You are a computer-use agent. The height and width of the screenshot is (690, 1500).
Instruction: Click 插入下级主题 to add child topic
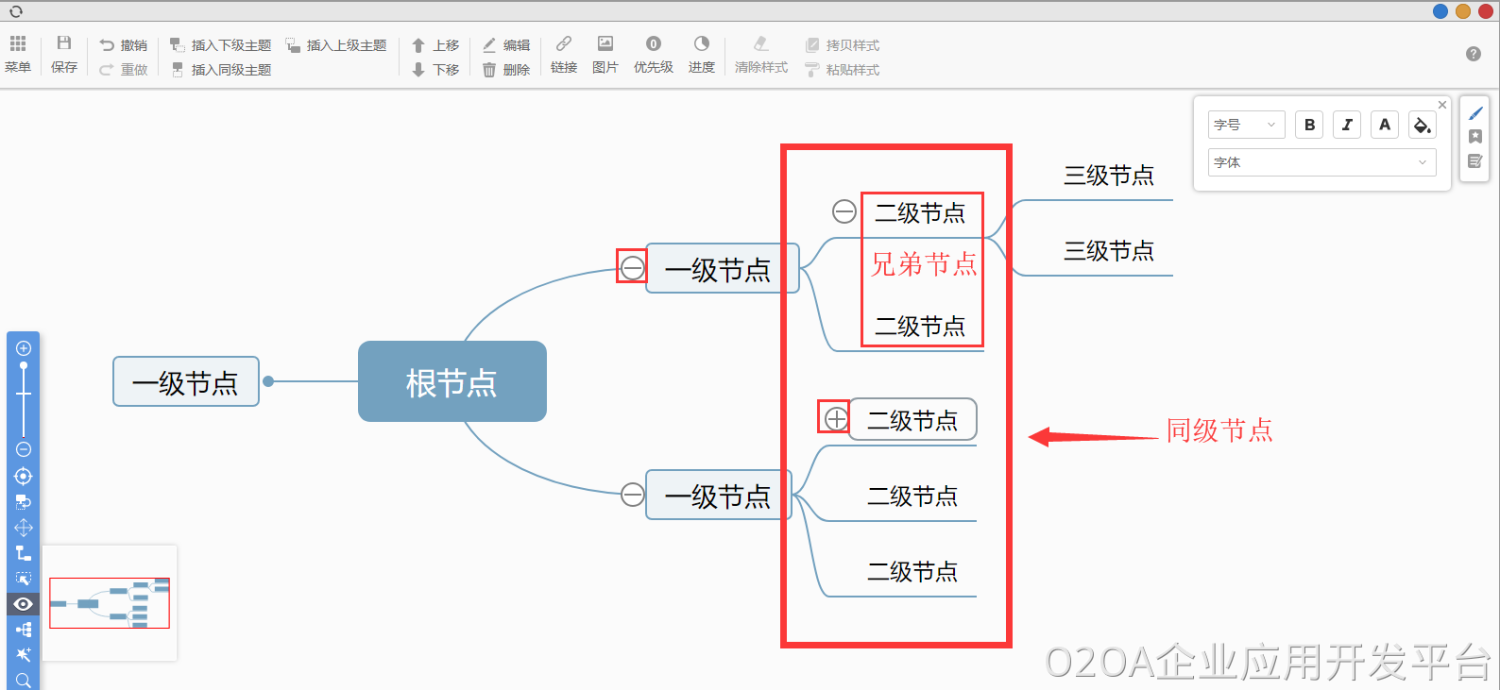tap(220, 45)
